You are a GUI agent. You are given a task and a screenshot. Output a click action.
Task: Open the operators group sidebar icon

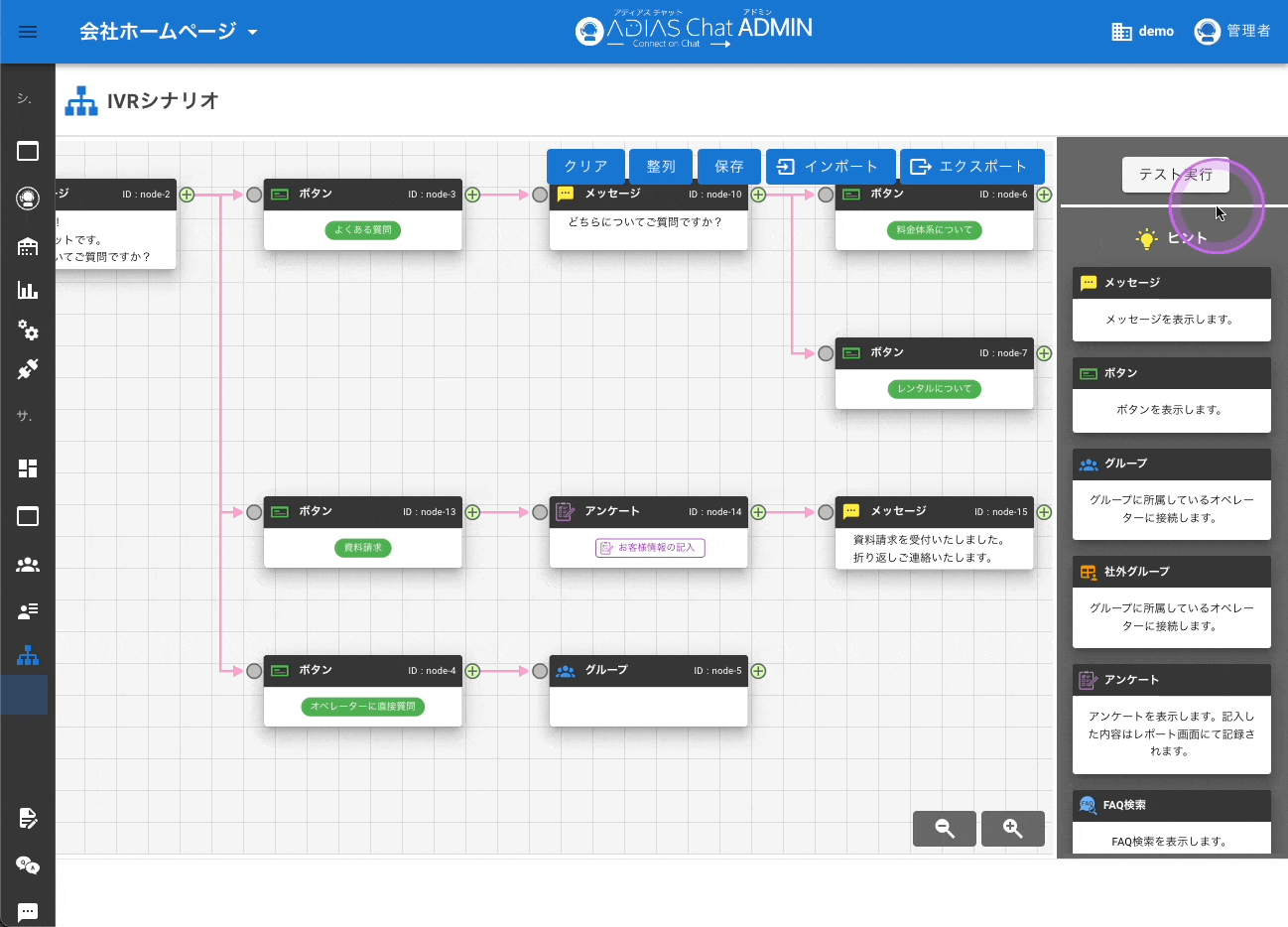pos(28,565)
